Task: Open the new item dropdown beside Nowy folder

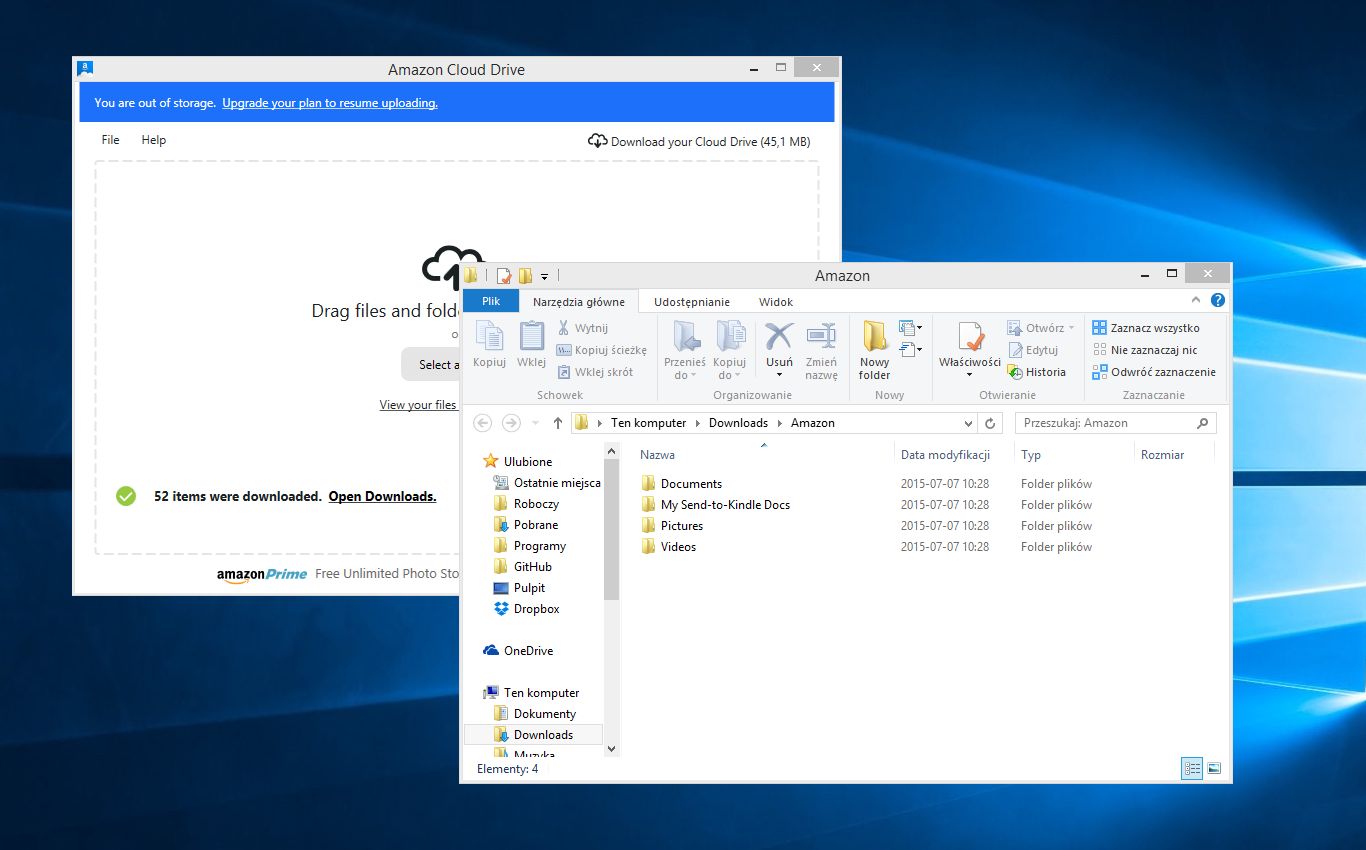Action: [x=910, y=327]
